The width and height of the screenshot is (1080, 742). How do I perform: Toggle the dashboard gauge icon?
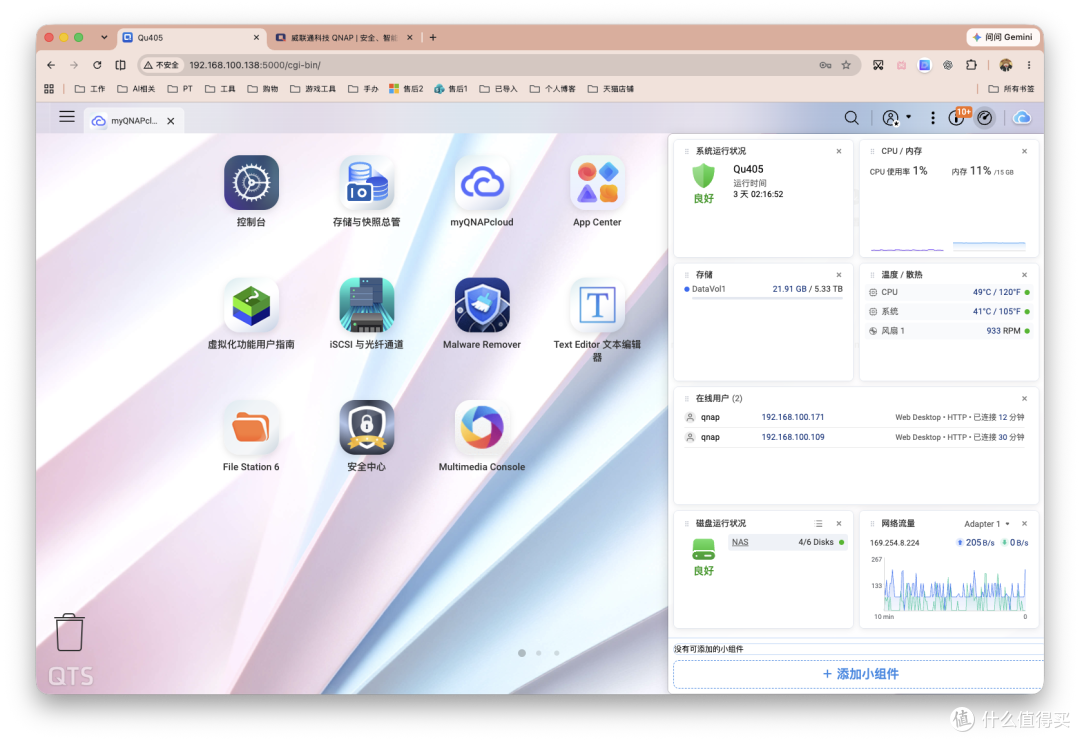click(x=985, y=118)
